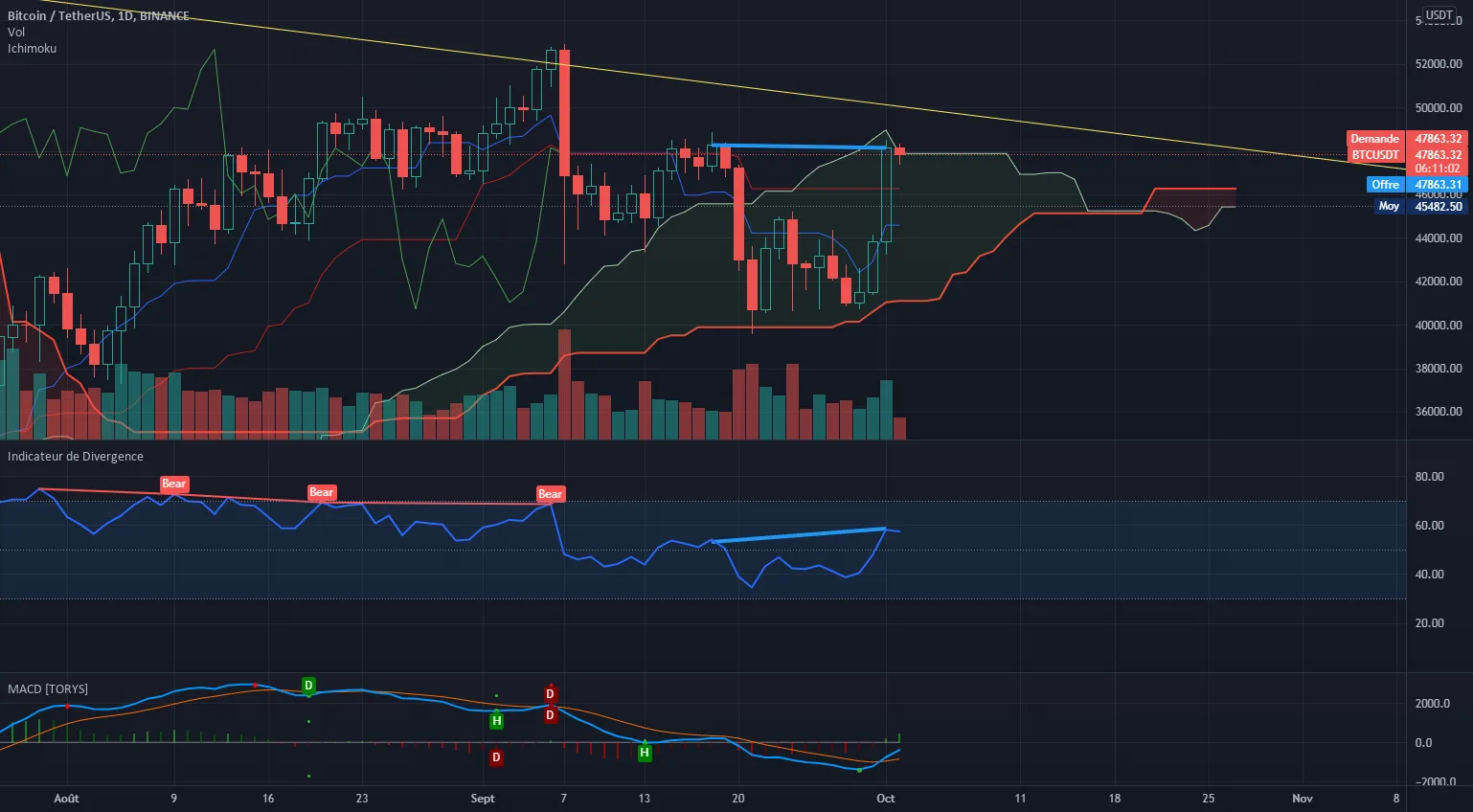Click the 23 date tick on time axis

point(361,799)
